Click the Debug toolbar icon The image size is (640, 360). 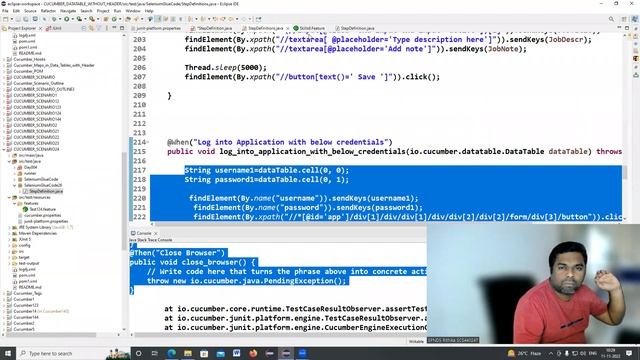click(54, 19)
